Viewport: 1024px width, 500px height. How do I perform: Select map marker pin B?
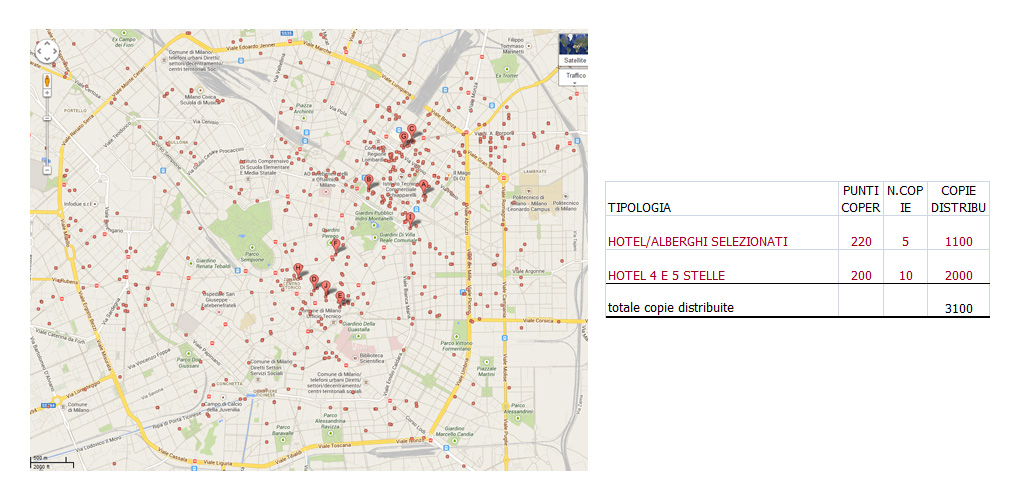(x=368, y=181)
